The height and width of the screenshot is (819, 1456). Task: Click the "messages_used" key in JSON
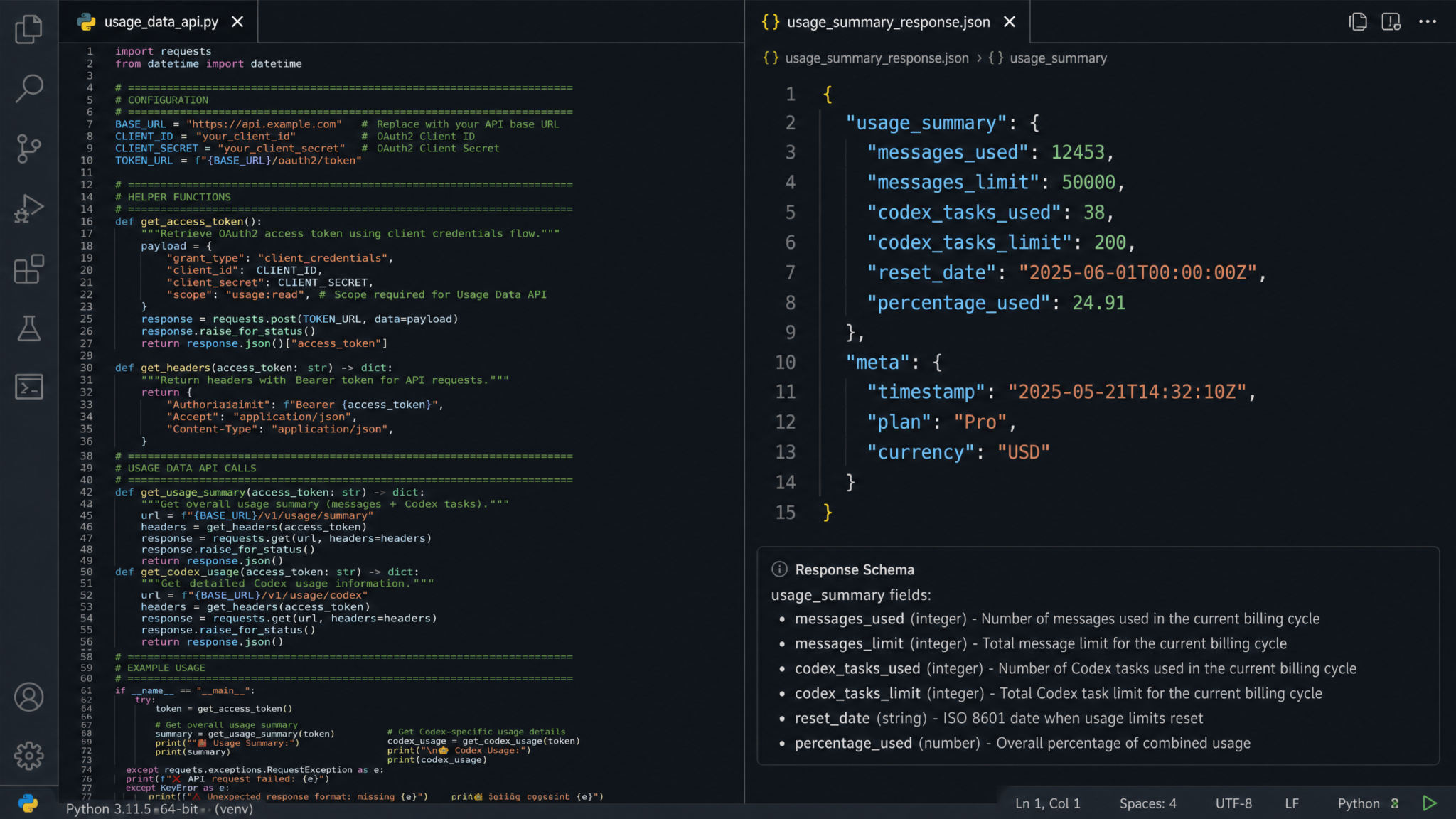pyautogui.click(x=947, y=152)
